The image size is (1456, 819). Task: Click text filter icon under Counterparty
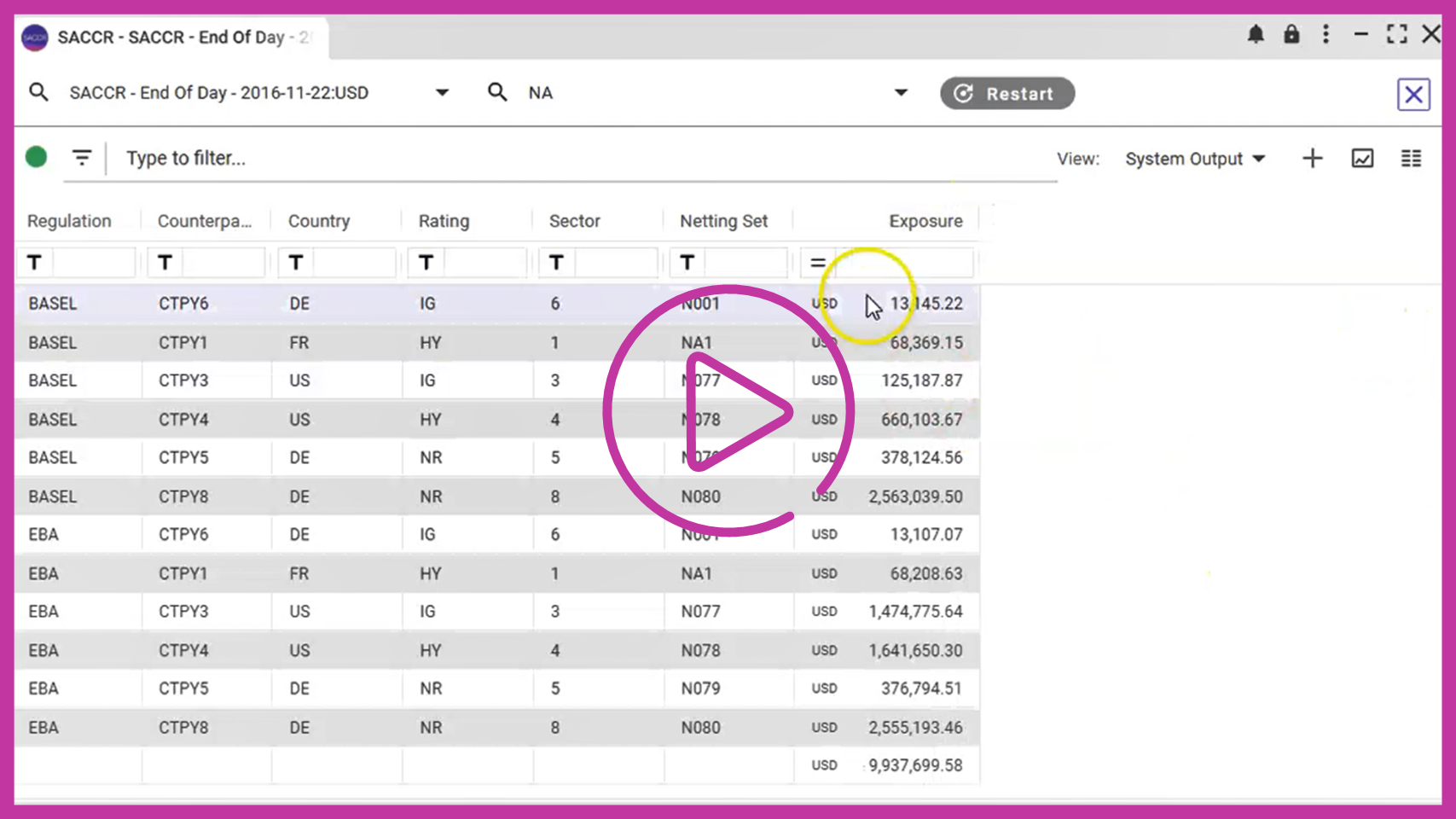click(x=165, y=262)
